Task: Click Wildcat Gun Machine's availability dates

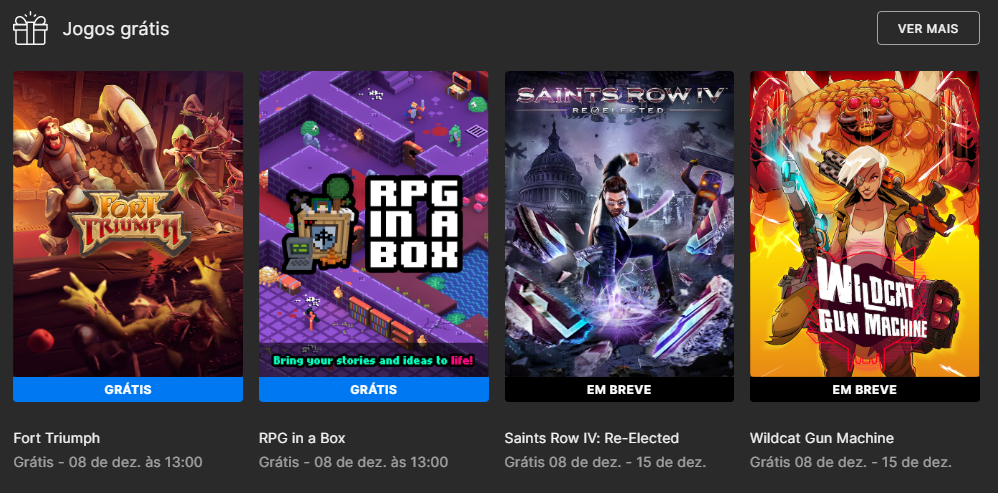Action: click(851, 462)
